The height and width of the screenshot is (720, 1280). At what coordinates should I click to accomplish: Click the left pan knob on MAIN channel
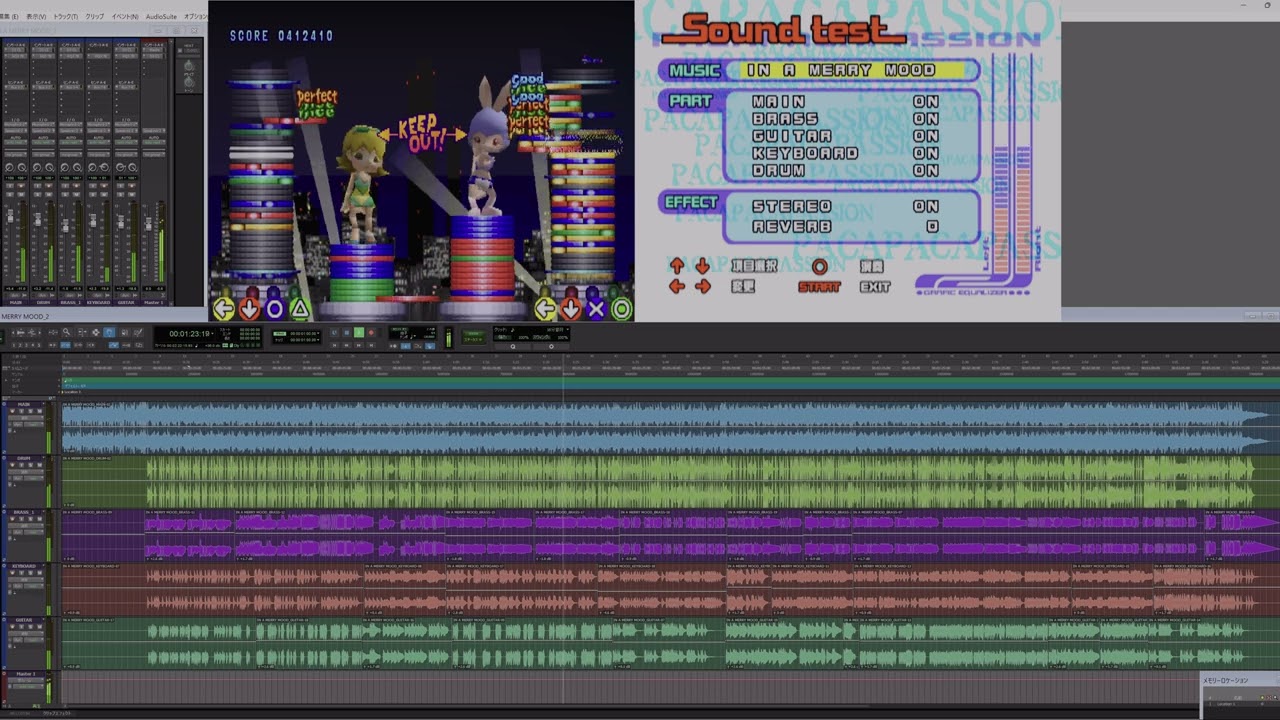coord(9,167)
